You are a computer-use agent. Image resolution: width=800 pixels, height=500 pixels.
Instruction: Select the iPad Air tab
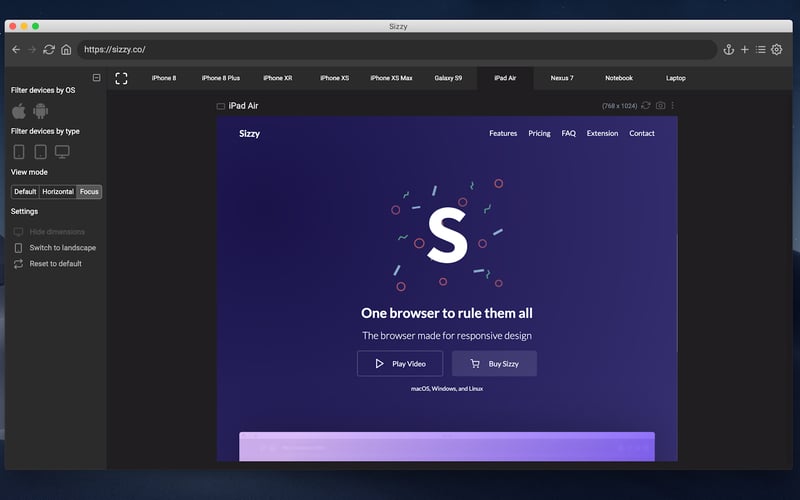505,78
